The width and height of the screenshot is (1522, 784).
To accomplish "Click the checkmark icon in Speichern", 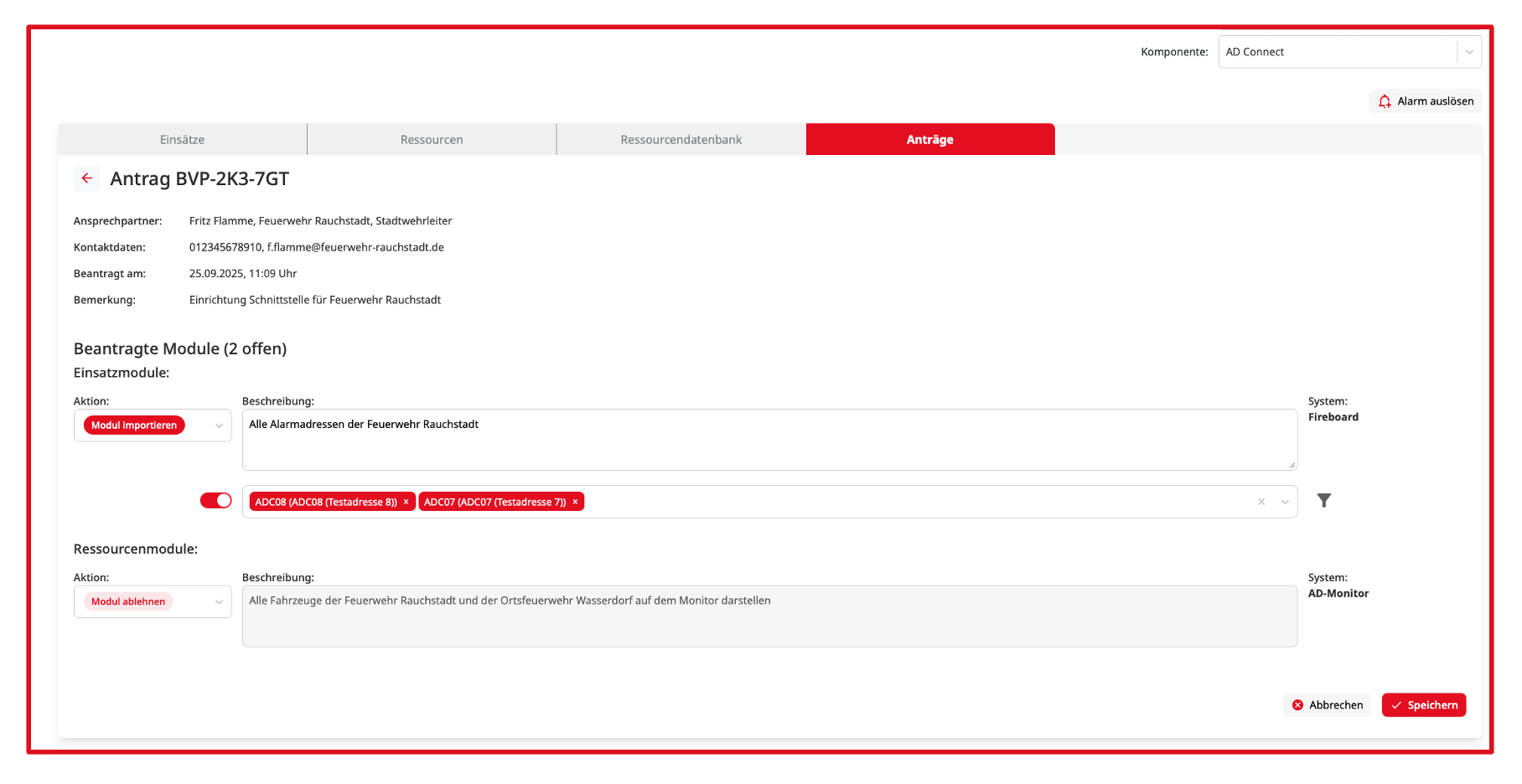I will point(1396,705).
